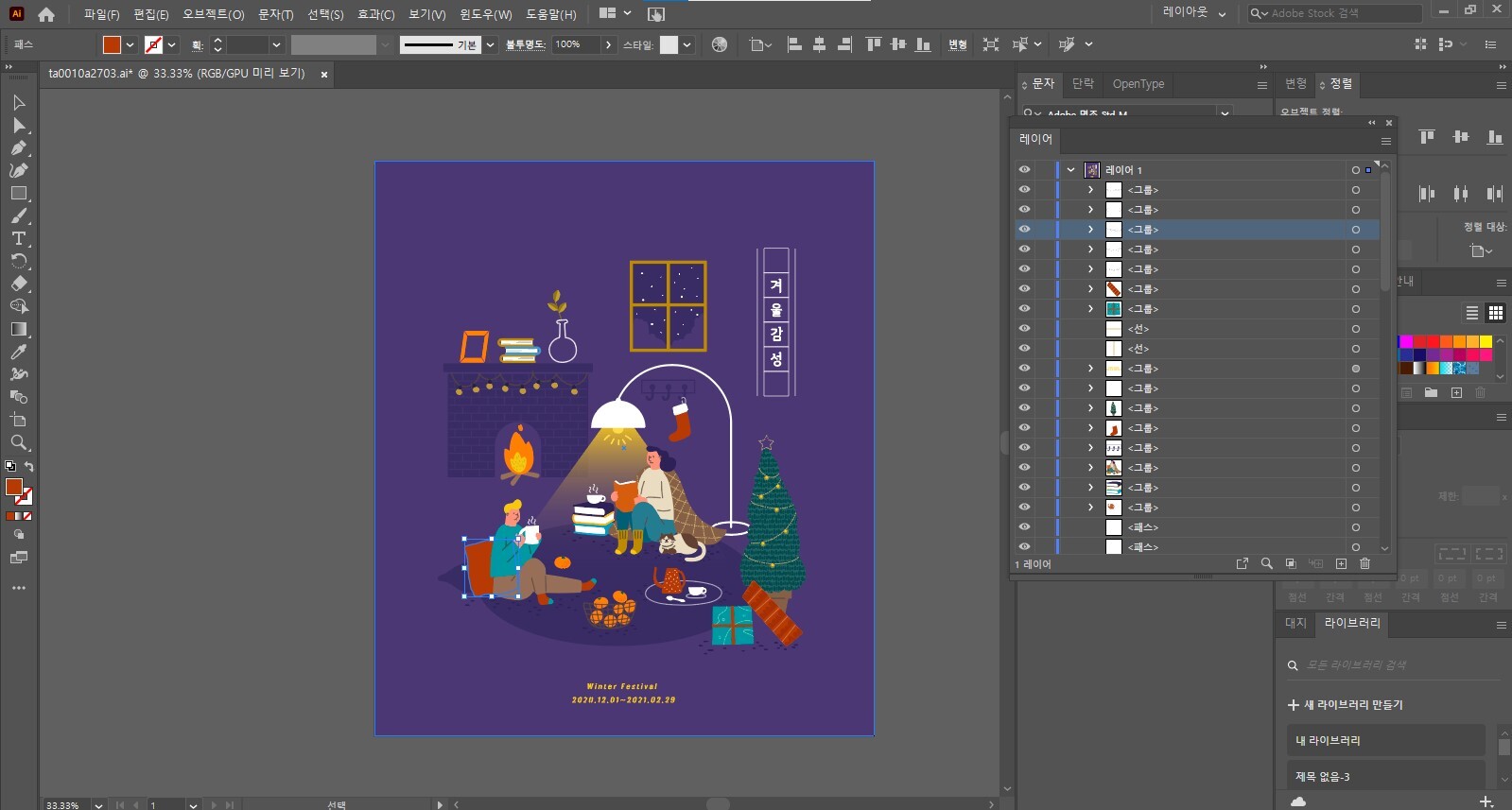Activate the Zoom tool

click(18, 442)
